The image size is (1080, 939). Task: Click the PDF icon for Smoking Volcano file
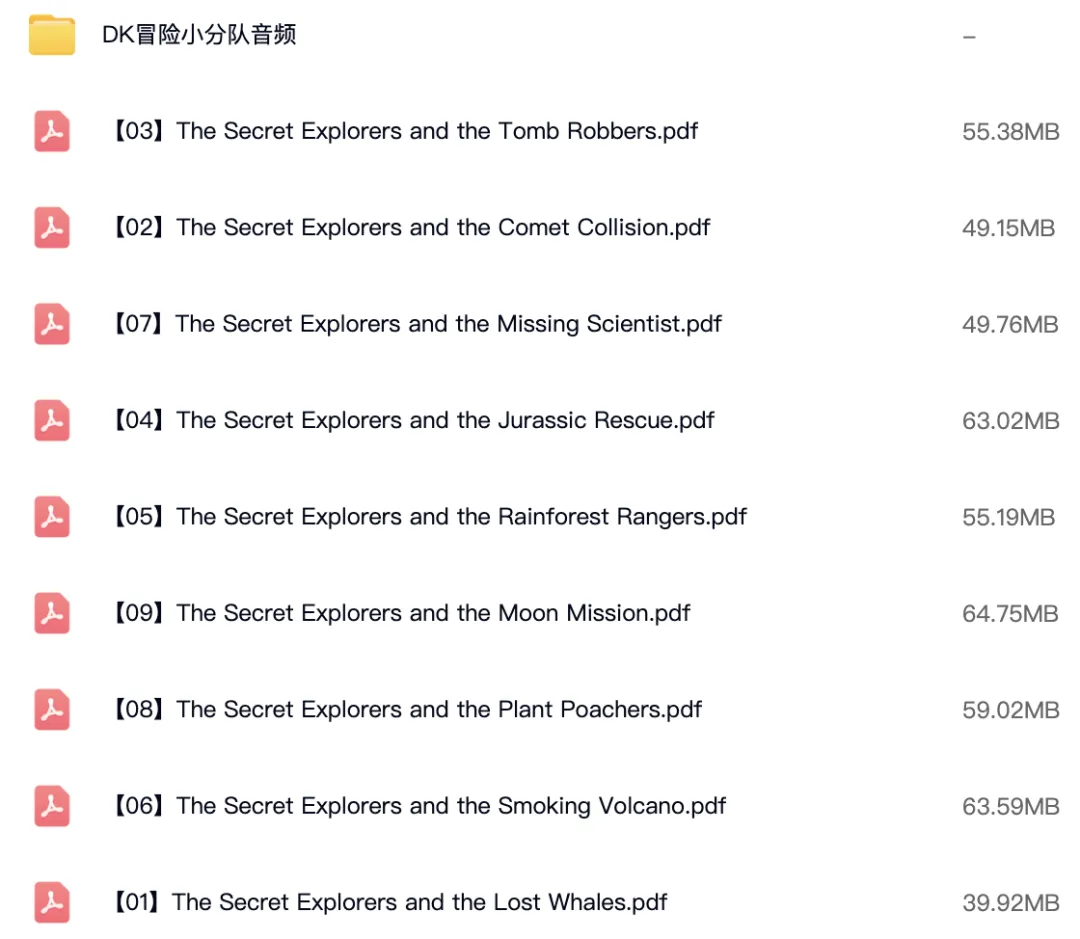(x=52, y=806)
